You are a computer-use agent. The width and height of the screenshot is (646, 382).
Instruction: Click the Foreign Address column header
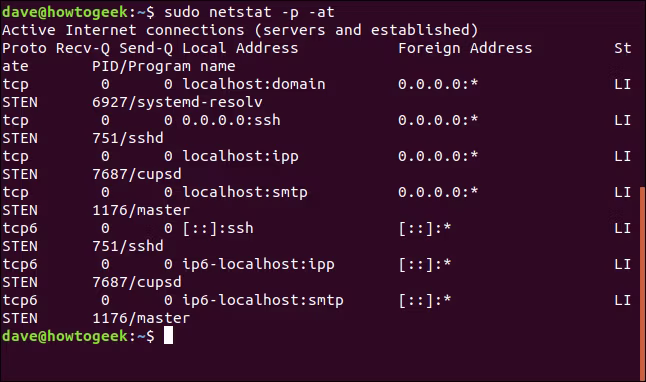pyautogui.click(x=465, y=48)
